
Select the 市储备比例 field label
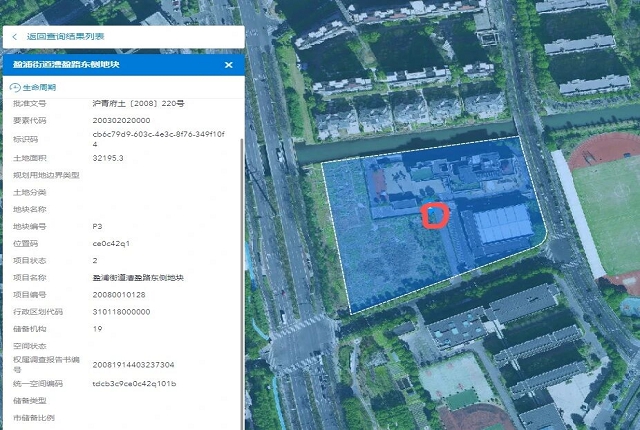coord(33,418)
